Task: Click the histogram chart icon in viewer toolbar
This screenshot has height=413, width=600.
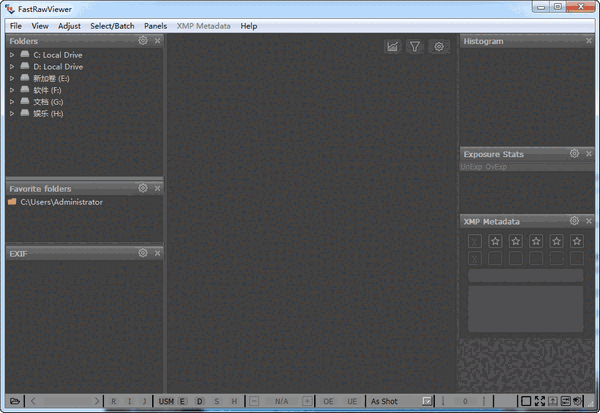Action: point(392,47)
